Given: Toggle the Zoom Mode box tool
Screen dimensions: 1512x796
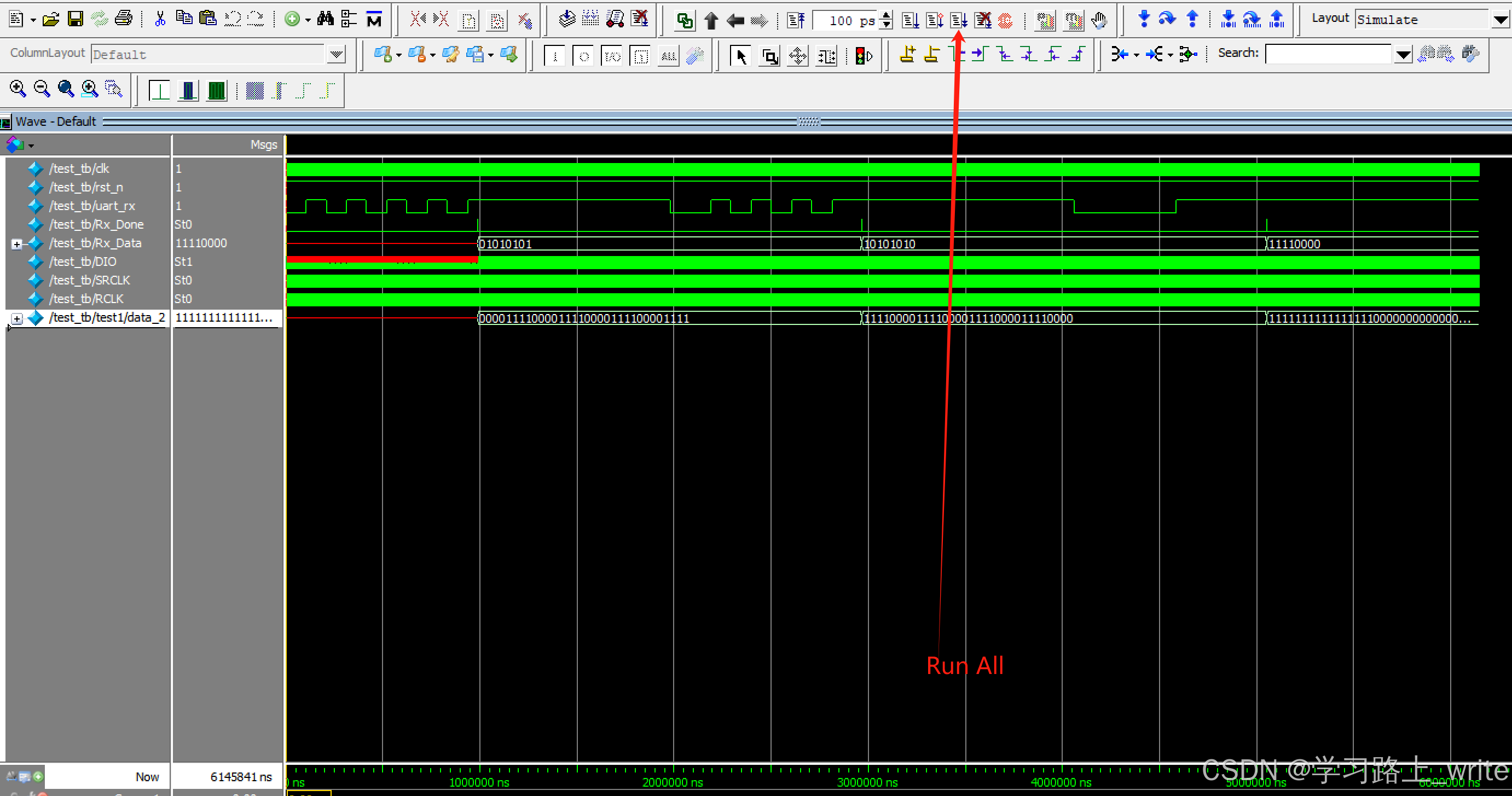Looking at the screenshot, I should [769, 56].
